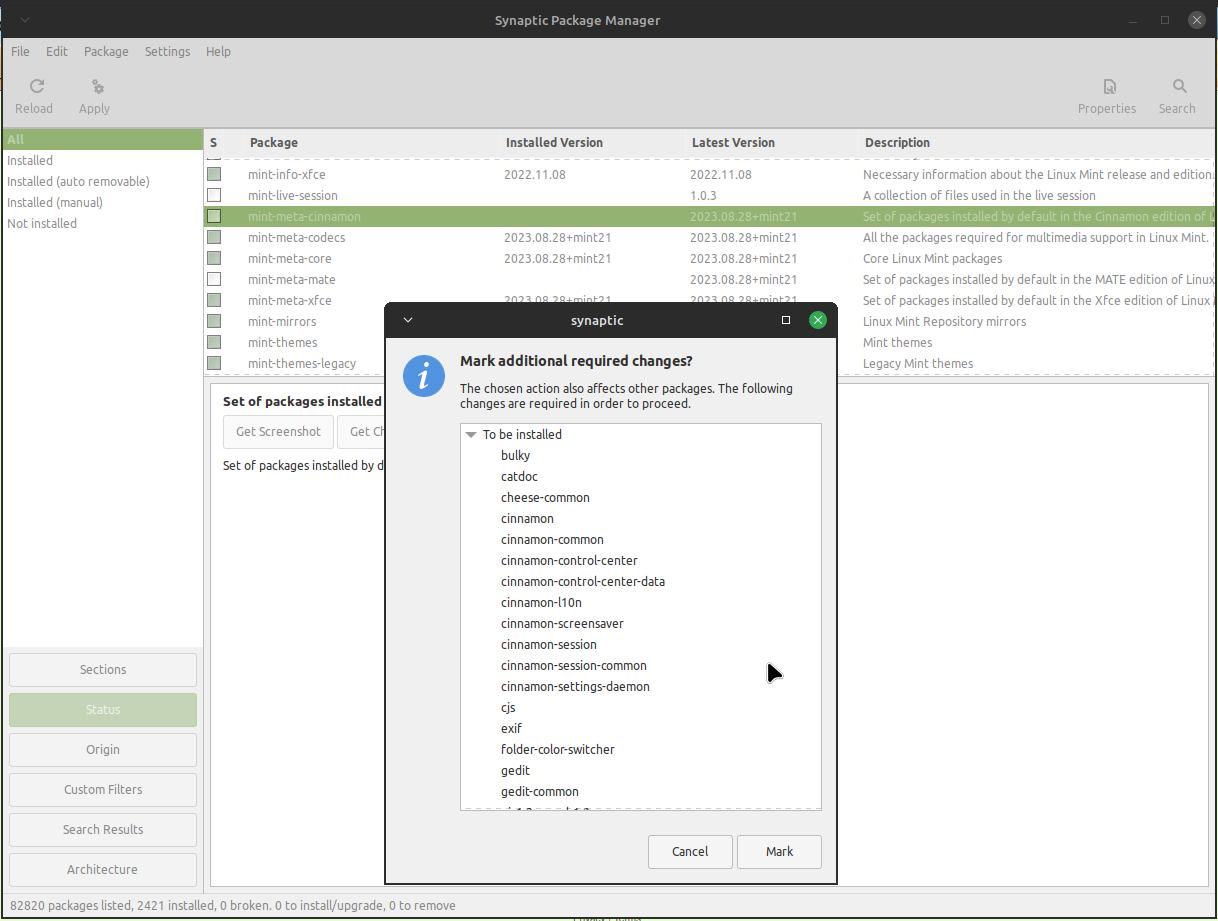Toggle status checkbox for mint-live-session
Screen dimensions: 1218x921
[214, 195]
